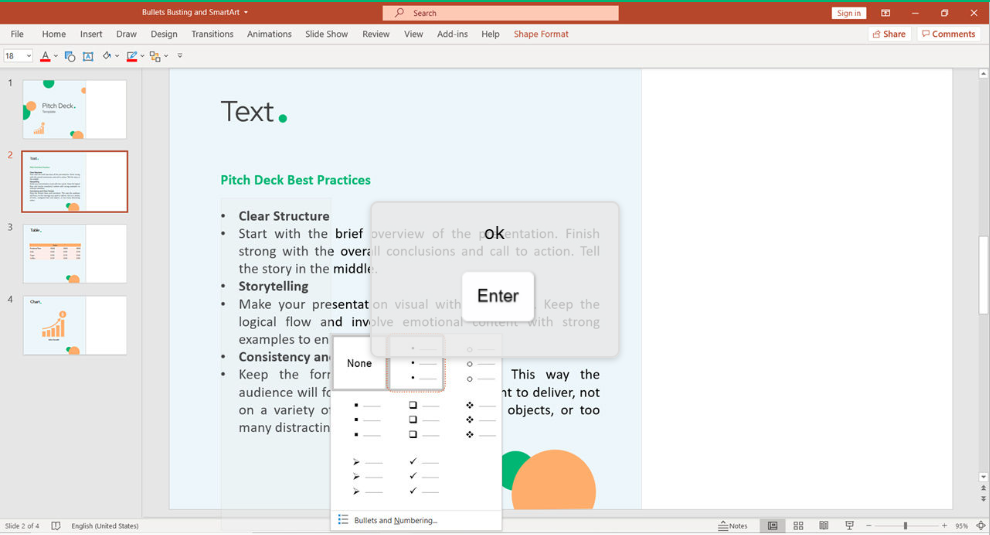This screenshot has height=535, width=990.
Task: Switch to the Review tab
Action: point(376,34)
